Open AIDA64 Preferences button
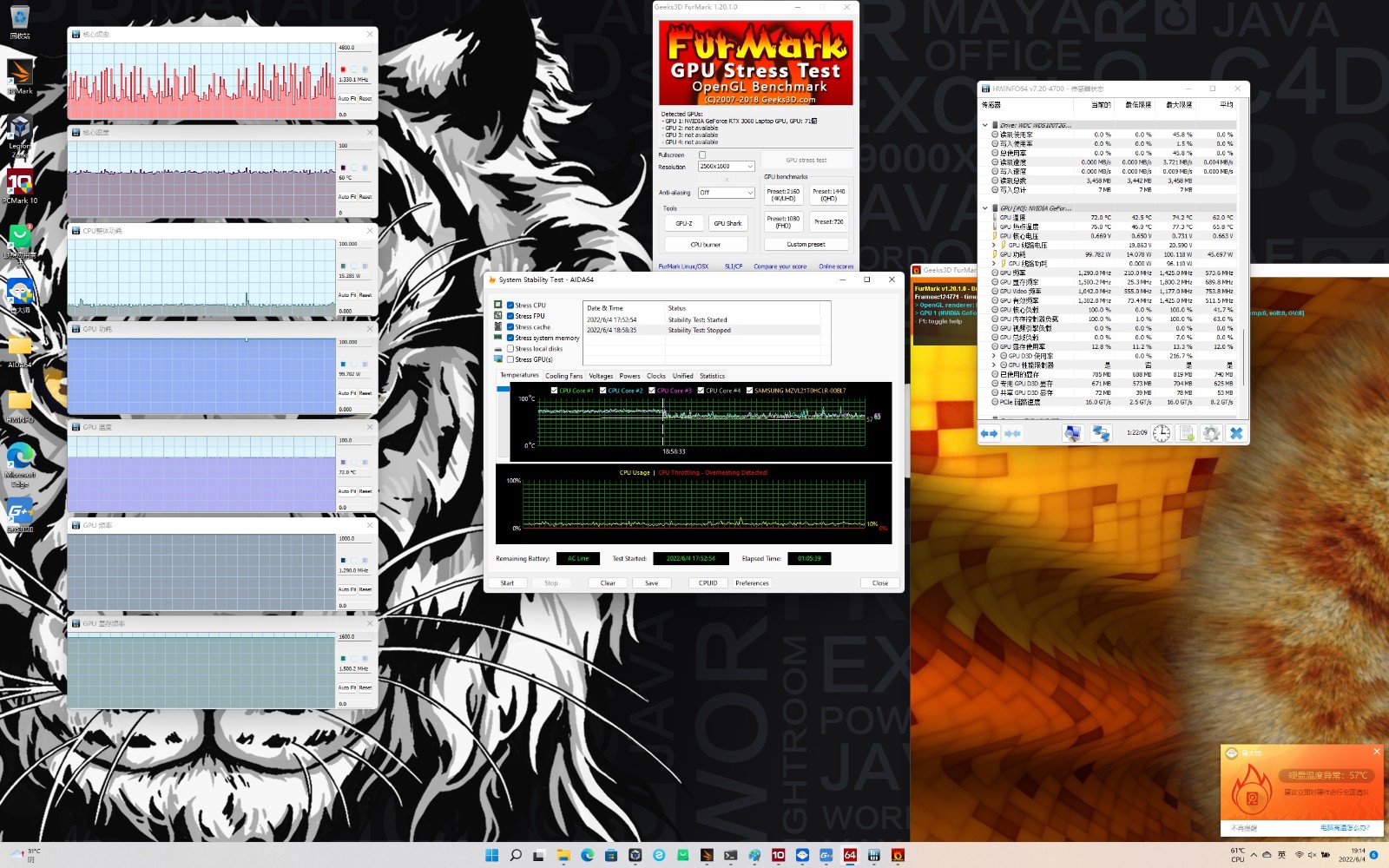Screen dimensions: 1389x868 click(752, 583)
